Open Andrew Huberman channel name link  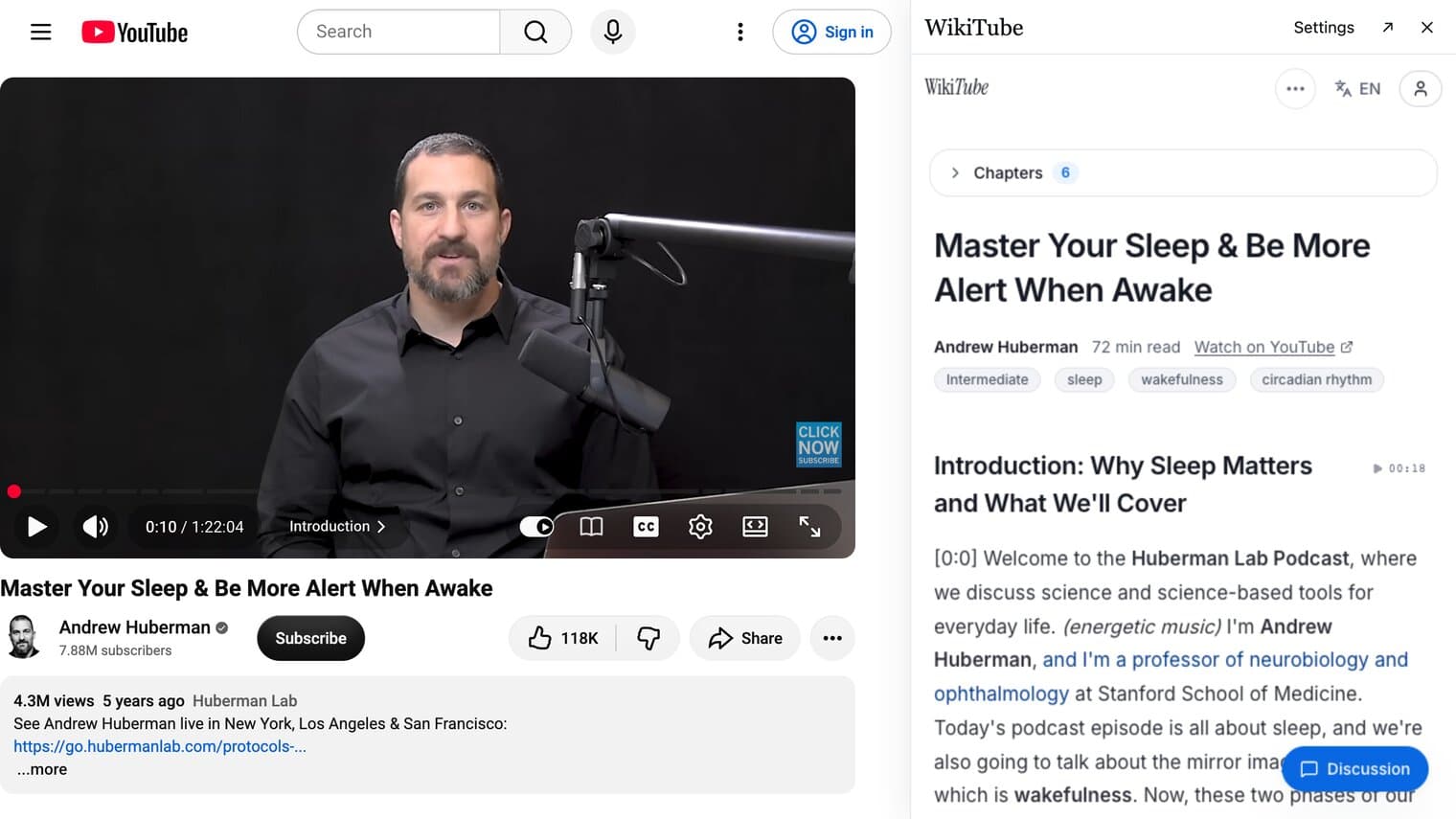coord(134,627)
